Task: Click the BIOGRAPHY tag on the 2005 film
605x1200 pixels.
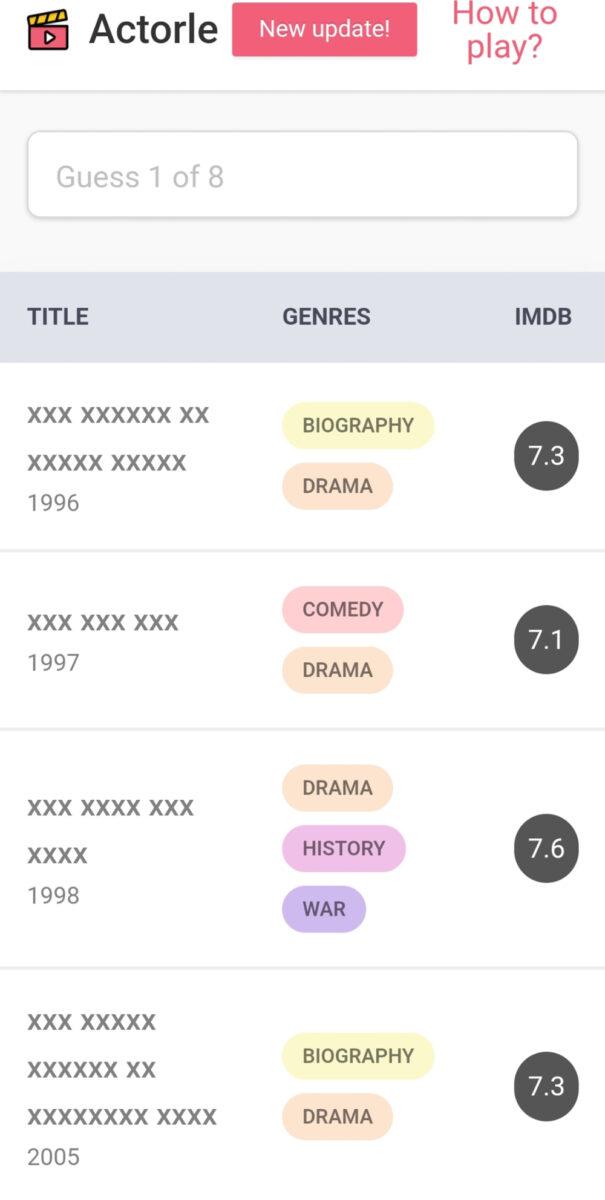Action: [x=358, y=1056]
